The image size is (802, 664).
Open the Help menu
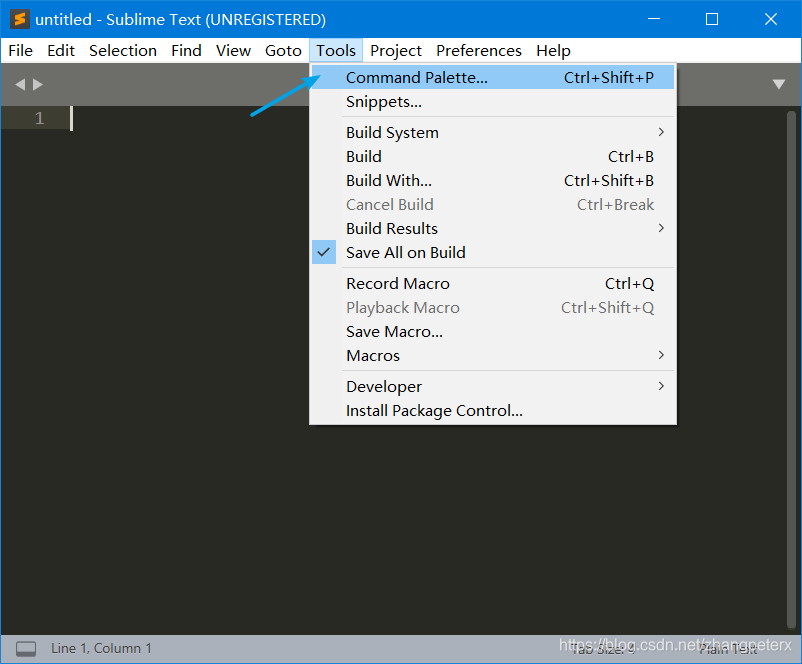click(x=553, y=51)
